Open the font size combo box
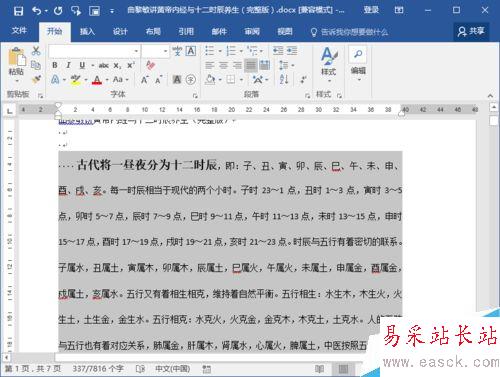Screen dimensions: 500x377 click(x=155, y=51)
